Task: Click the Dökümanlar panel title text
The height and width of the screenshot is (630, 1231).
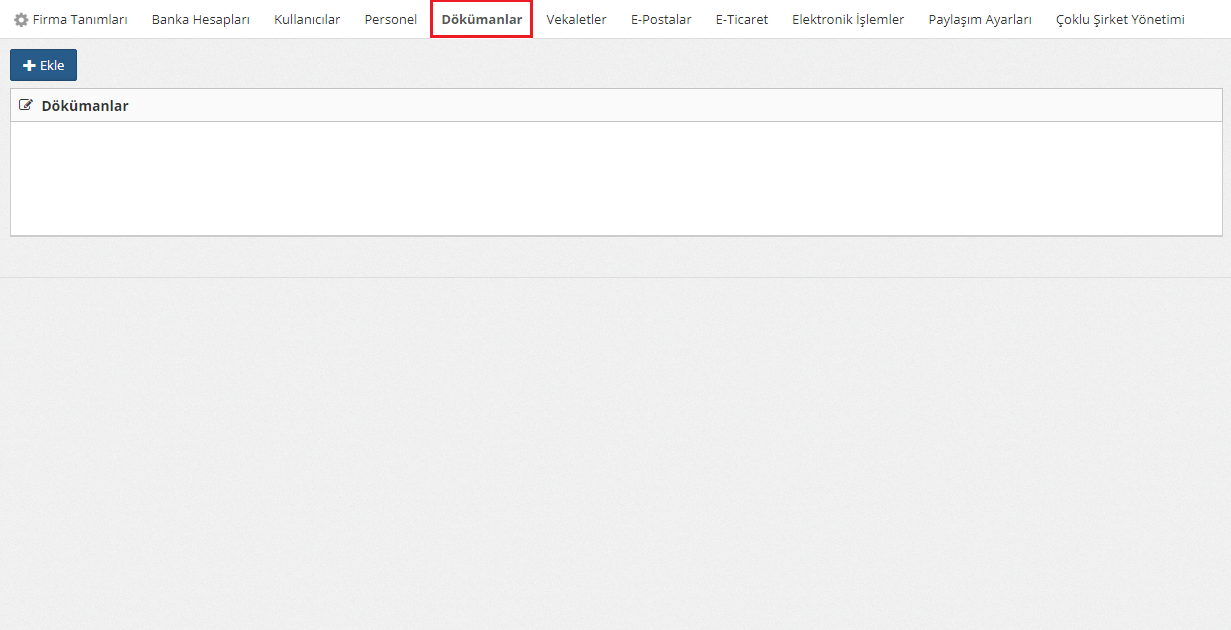Action: (x=85, y=105)
